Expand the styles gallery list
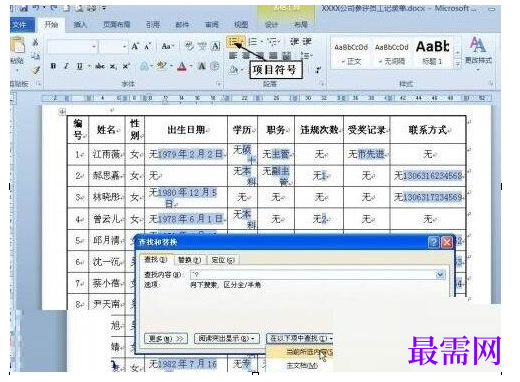520x382 pixels. pos(458,64)
